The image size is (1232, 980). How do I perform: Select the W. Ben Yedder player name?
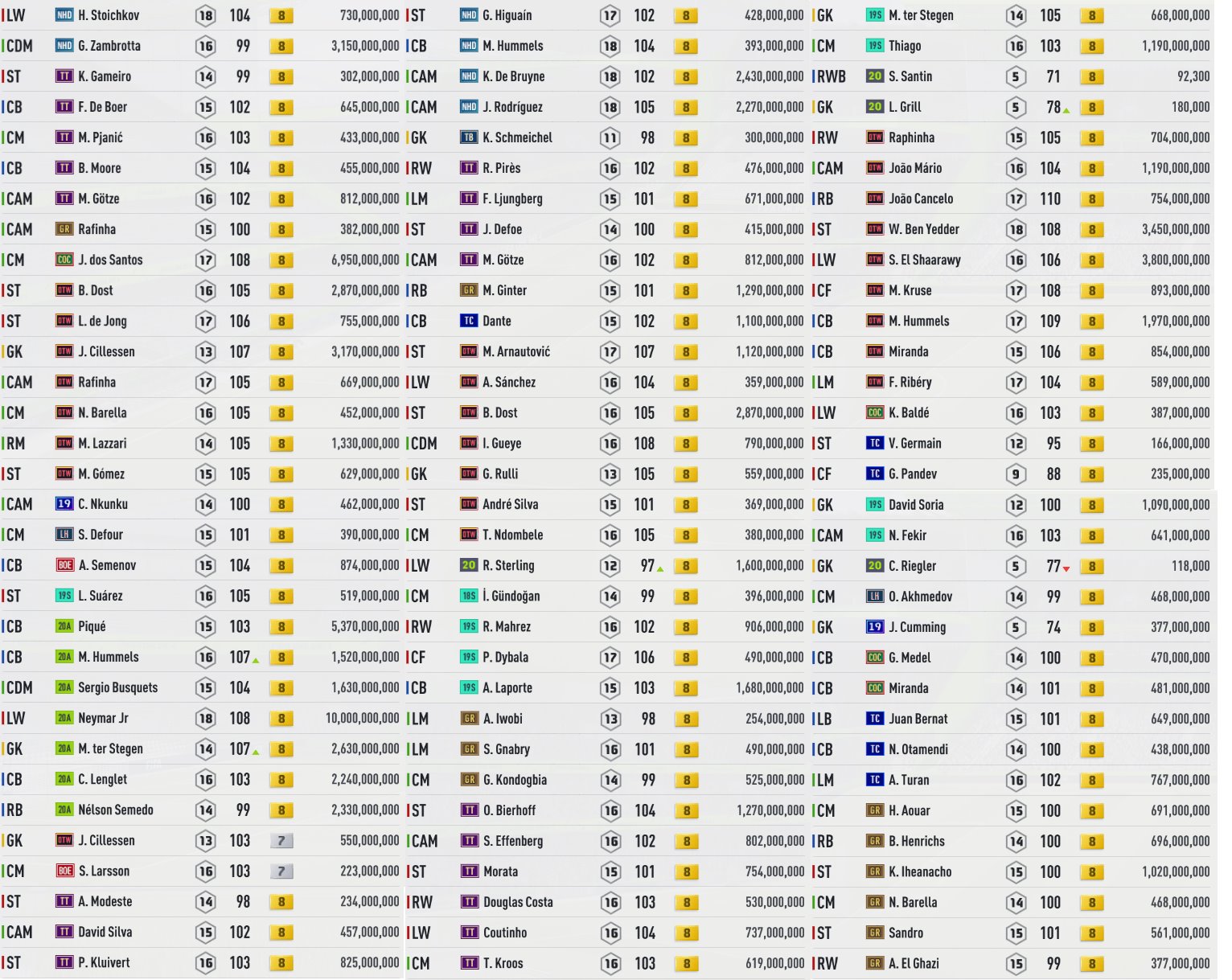pyautogui.click(x=923, y=229)
